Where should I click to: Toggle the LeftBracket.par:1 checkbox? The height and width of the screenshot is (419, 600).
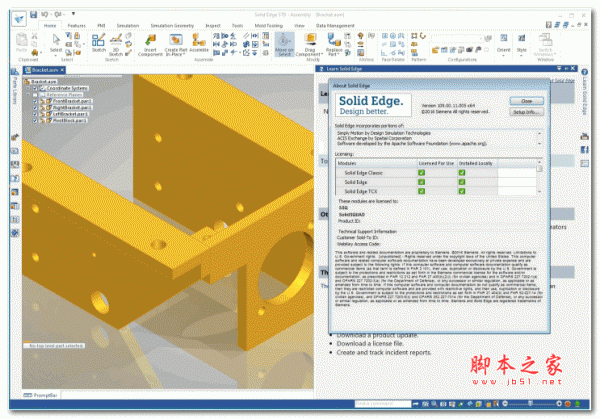click(x=35, y=114)
